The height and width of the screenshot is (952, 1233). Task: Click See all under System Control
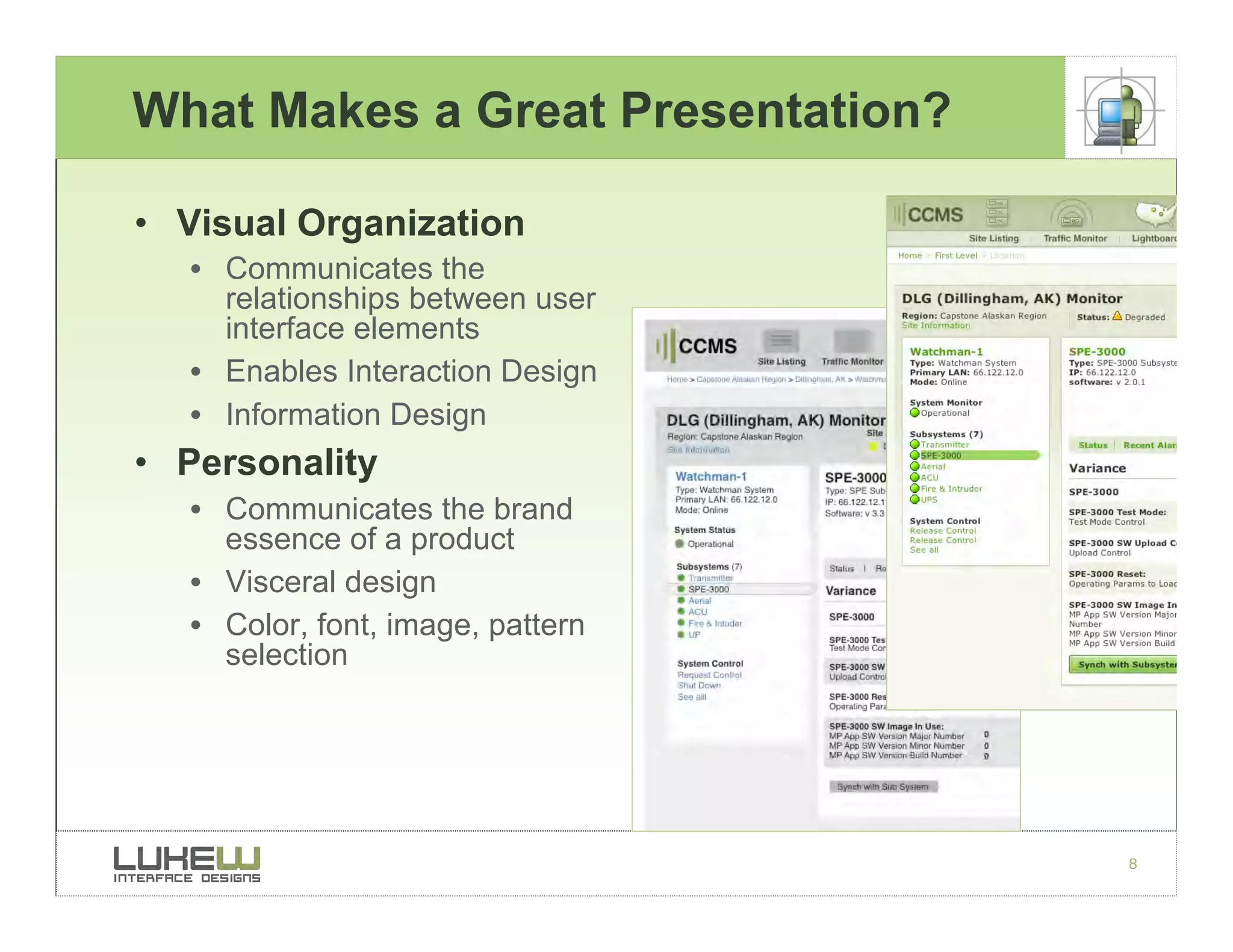click(924, 550)
